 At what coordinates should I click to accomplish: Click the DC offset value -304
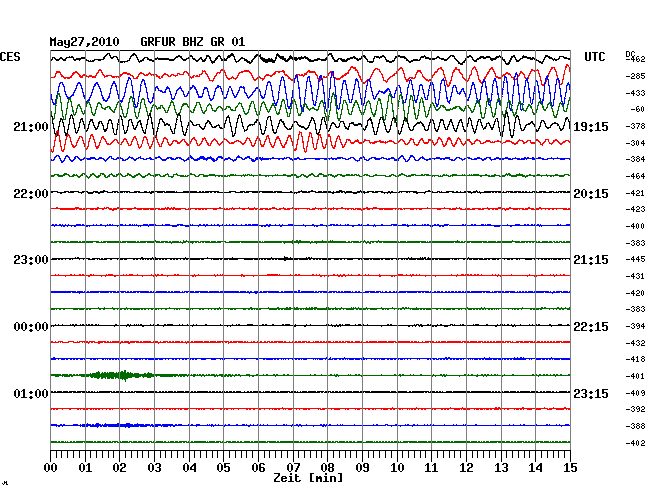coord(635,143)
